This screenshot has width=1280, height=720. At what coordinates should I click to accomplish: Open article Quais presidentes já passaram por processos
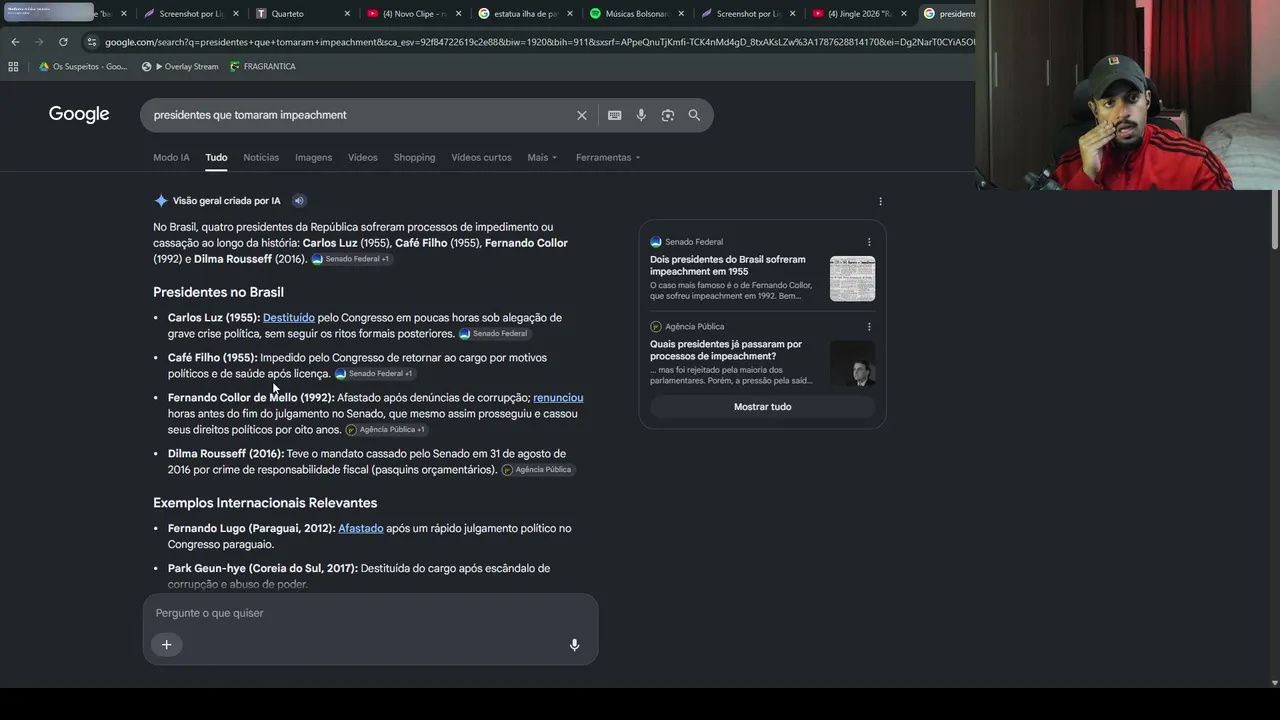726,350
